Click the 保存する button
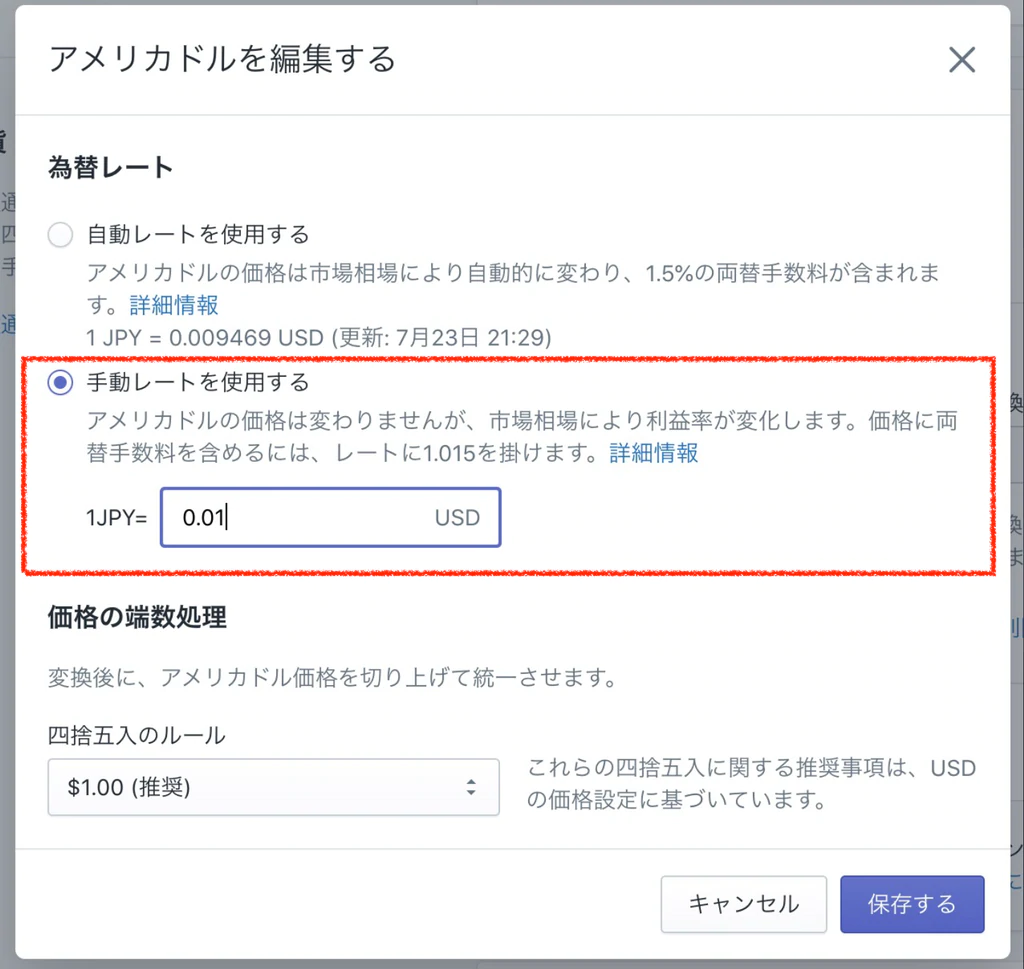Screen dimensions: 1024x969 (x=911, y=904)
